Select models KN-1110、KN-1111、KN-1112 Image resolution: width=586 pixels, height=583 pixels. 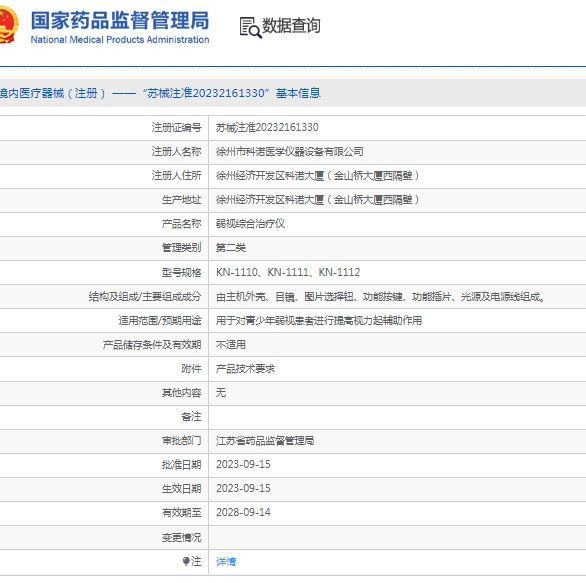288,272
